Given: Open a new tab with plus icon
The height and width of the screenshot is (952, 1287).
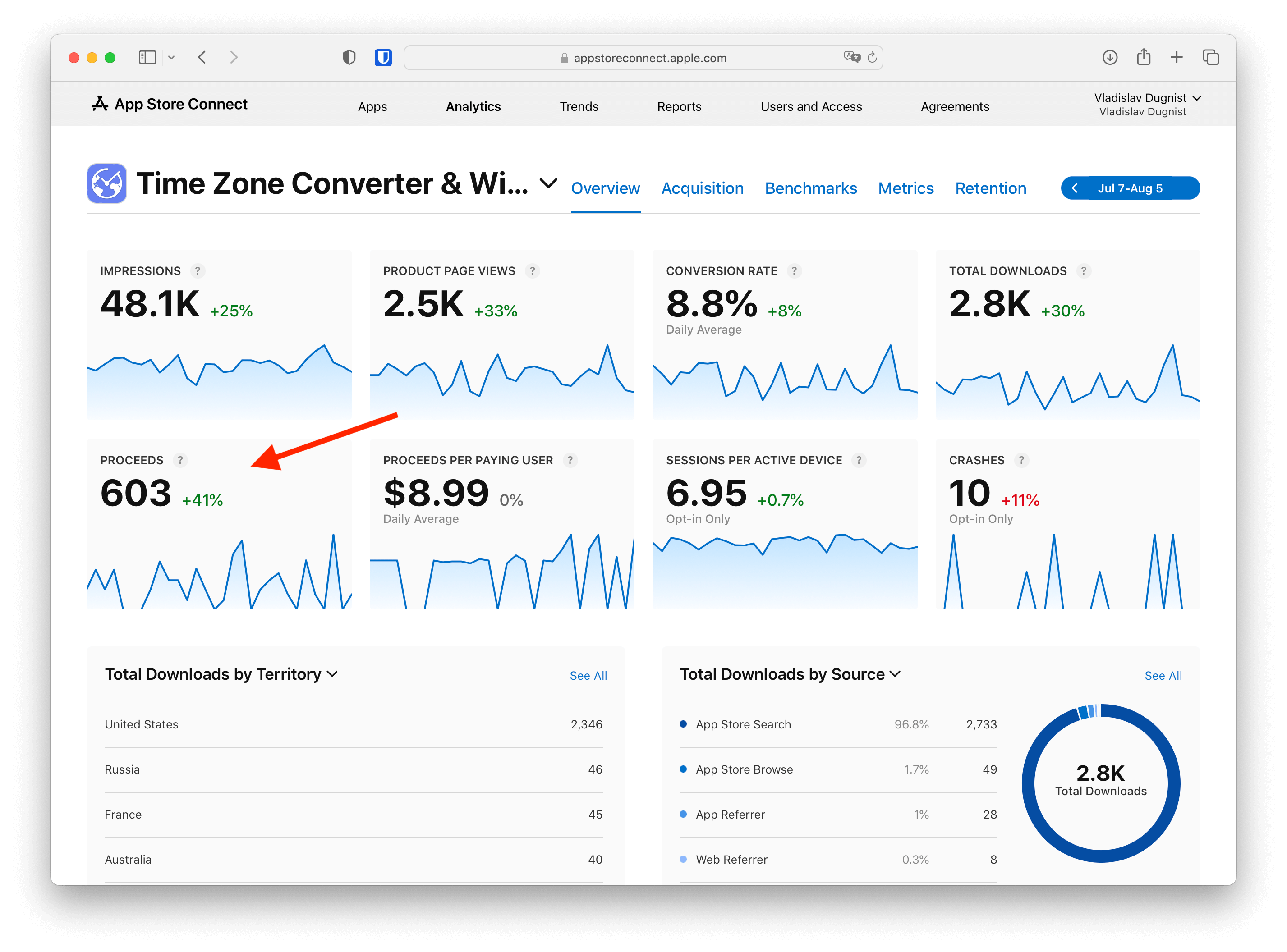Looking at the screenshot, I should (x=1177, y=58).
